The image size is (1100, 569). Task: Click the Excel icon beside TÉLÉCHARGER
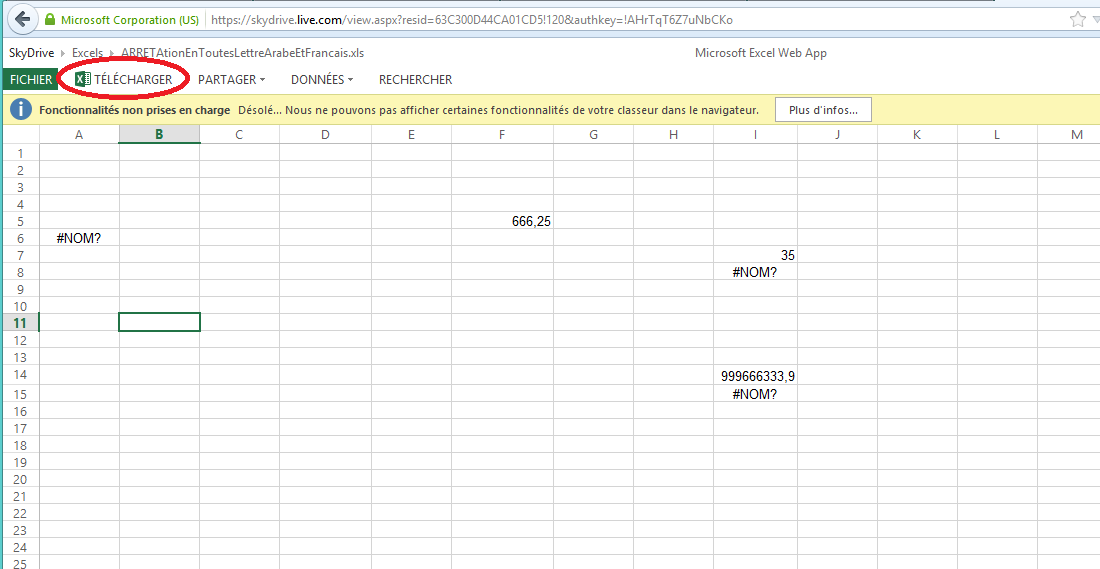[x=83, y=79]
